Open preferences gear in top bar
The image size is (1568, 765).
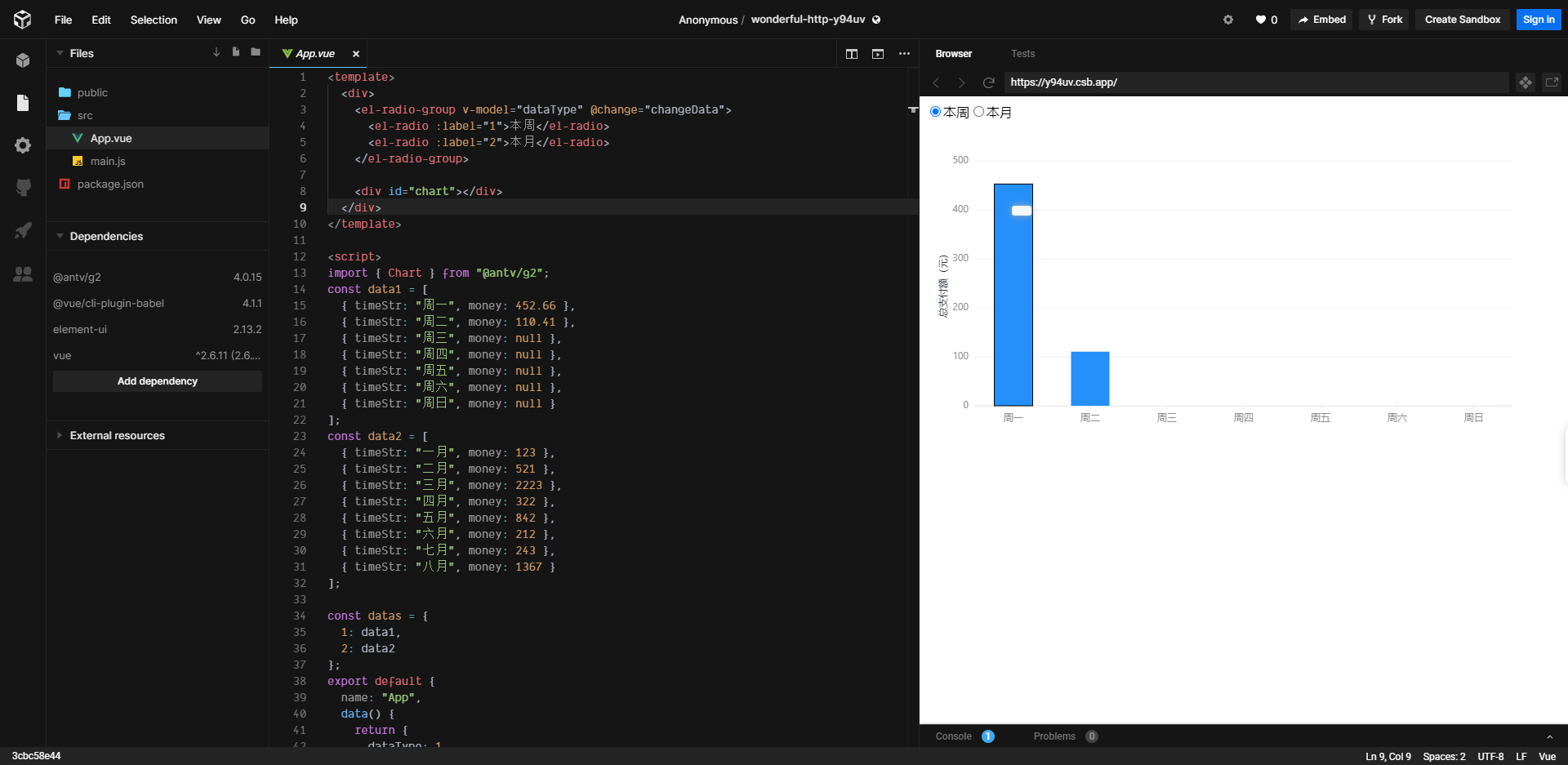pos(1228,20)
